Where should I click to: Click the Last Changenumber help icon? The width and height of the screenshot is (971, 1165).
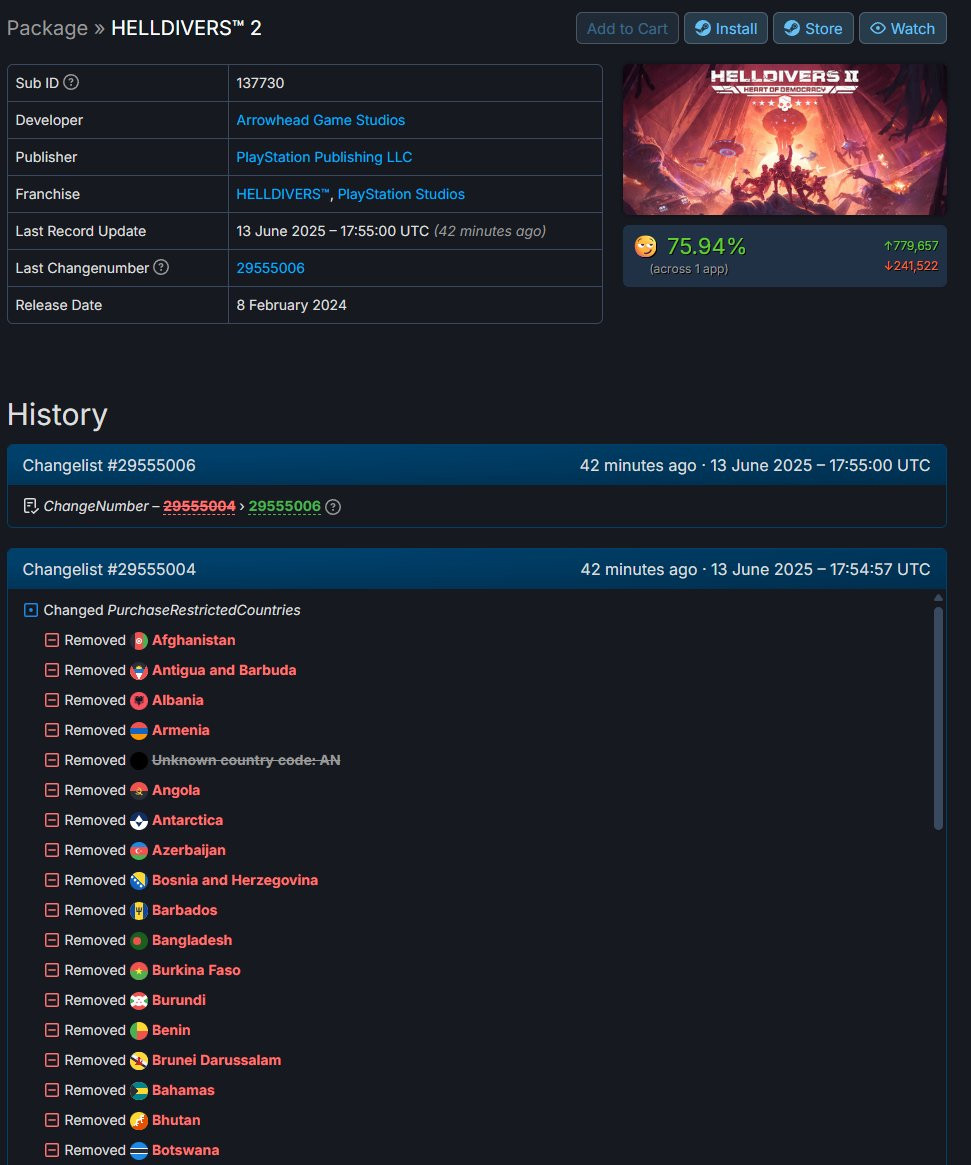point(160,267)
